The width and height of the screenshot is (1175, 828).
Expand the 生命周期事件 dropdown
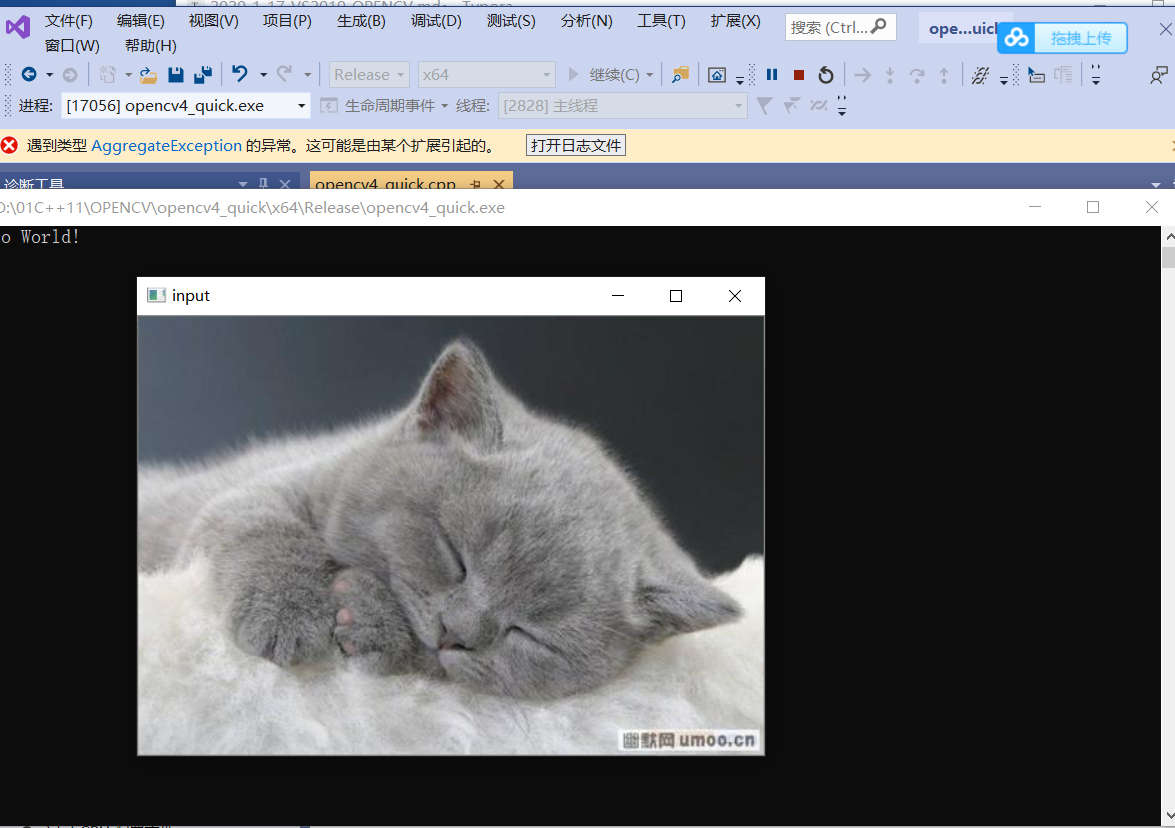[444, 106]
